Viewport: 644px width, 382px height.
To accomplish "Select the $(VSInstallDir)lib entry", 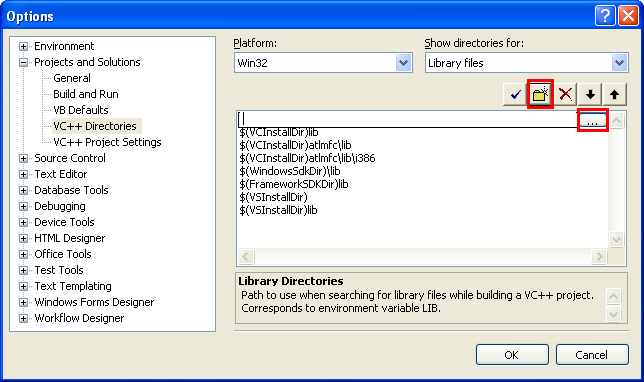I will (278, 210).
